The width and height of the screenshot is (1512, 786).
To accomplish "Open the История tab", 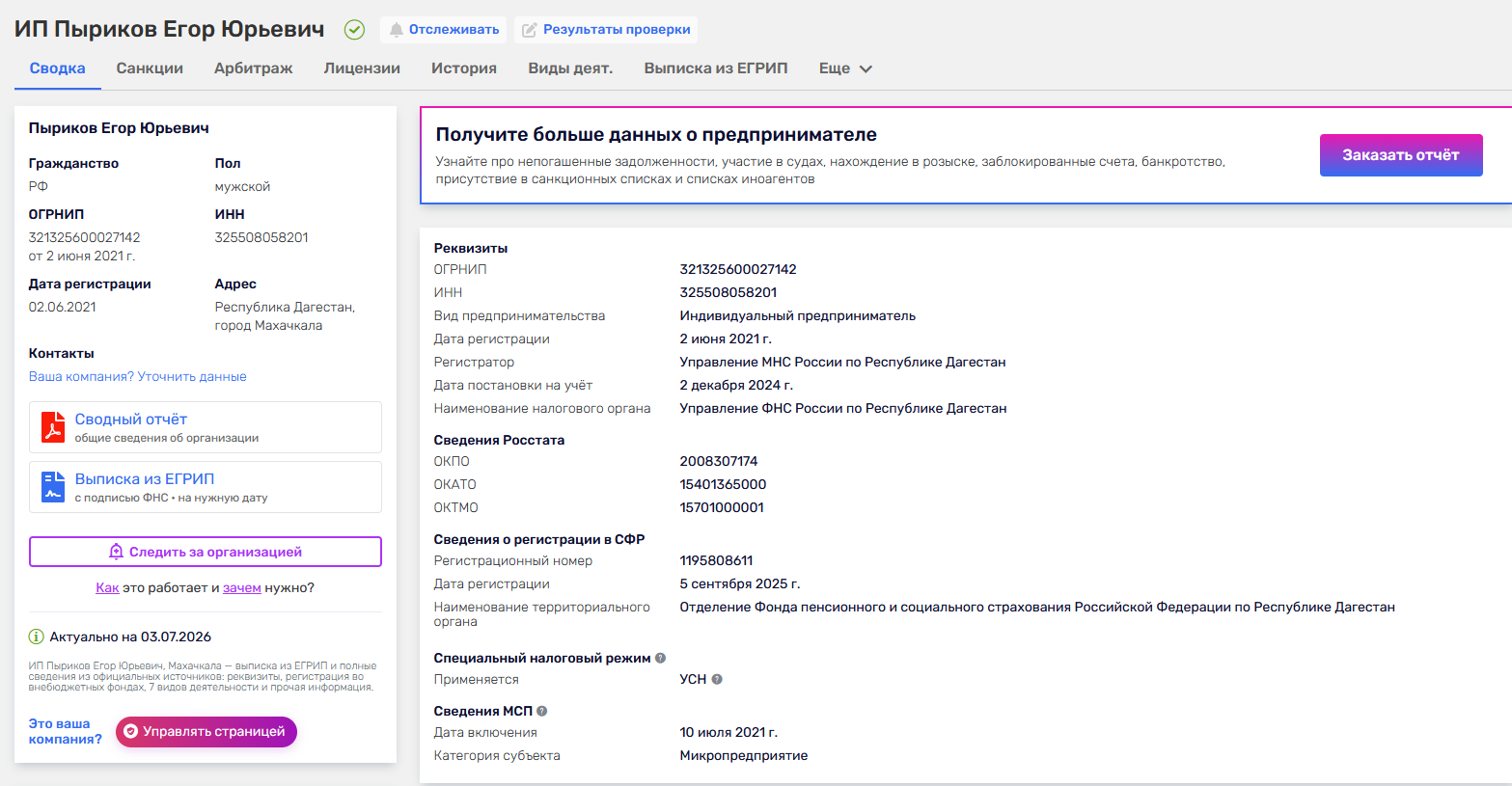I will (x=464, y=68).
